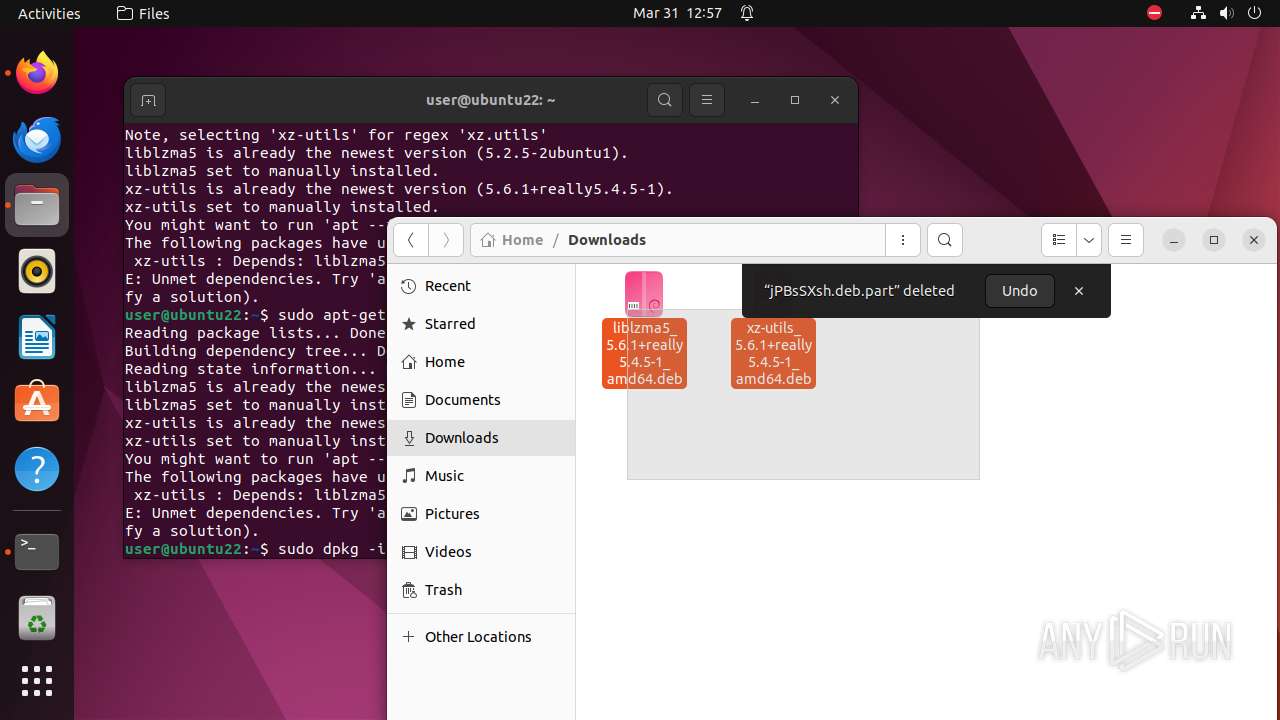
Task: Select xz-utils deb package file
Action: point(773,353)
